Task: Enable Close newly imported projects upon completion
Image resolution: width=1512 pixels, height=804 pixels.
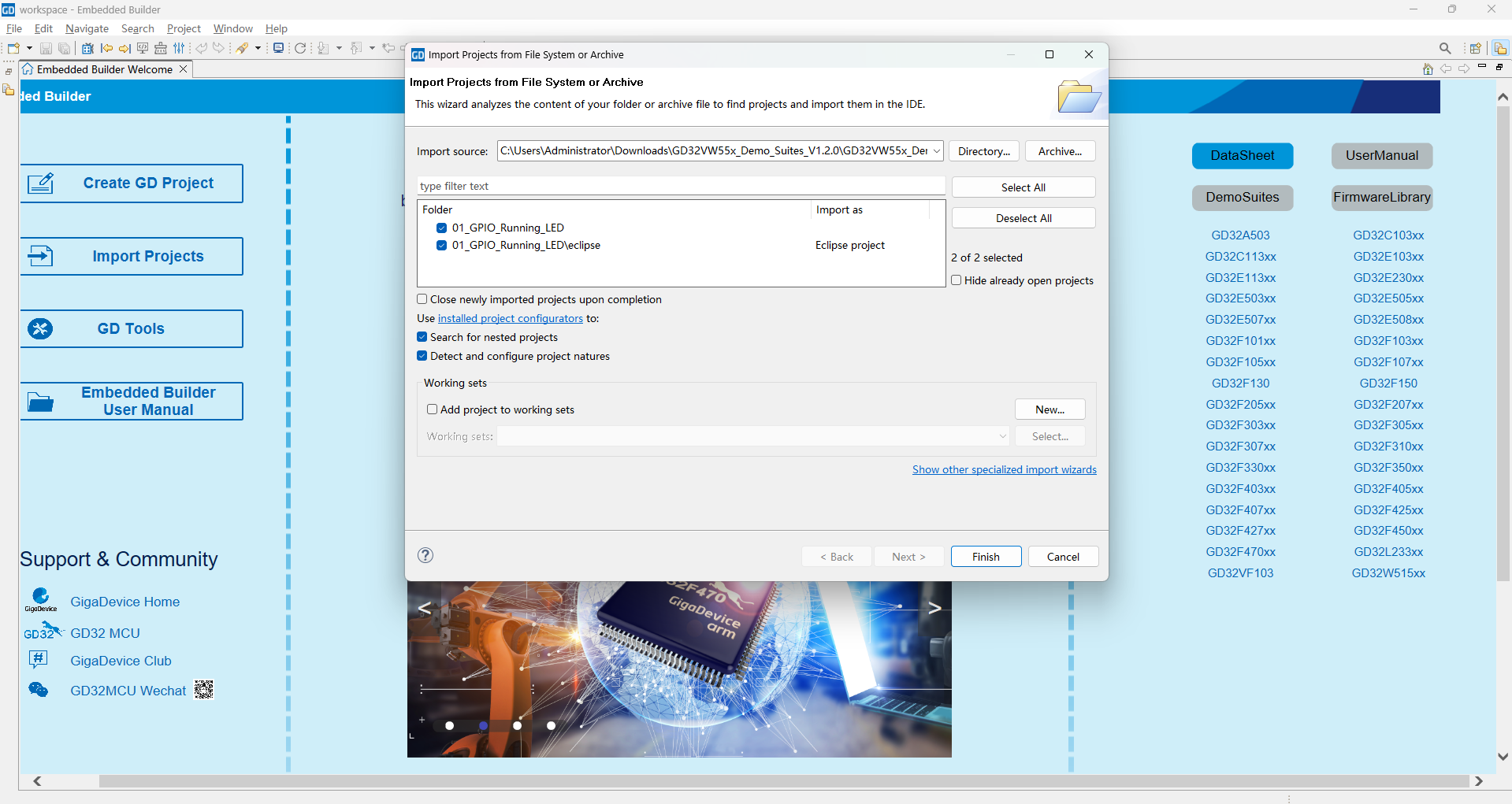Action: click(x=422, y=299)
